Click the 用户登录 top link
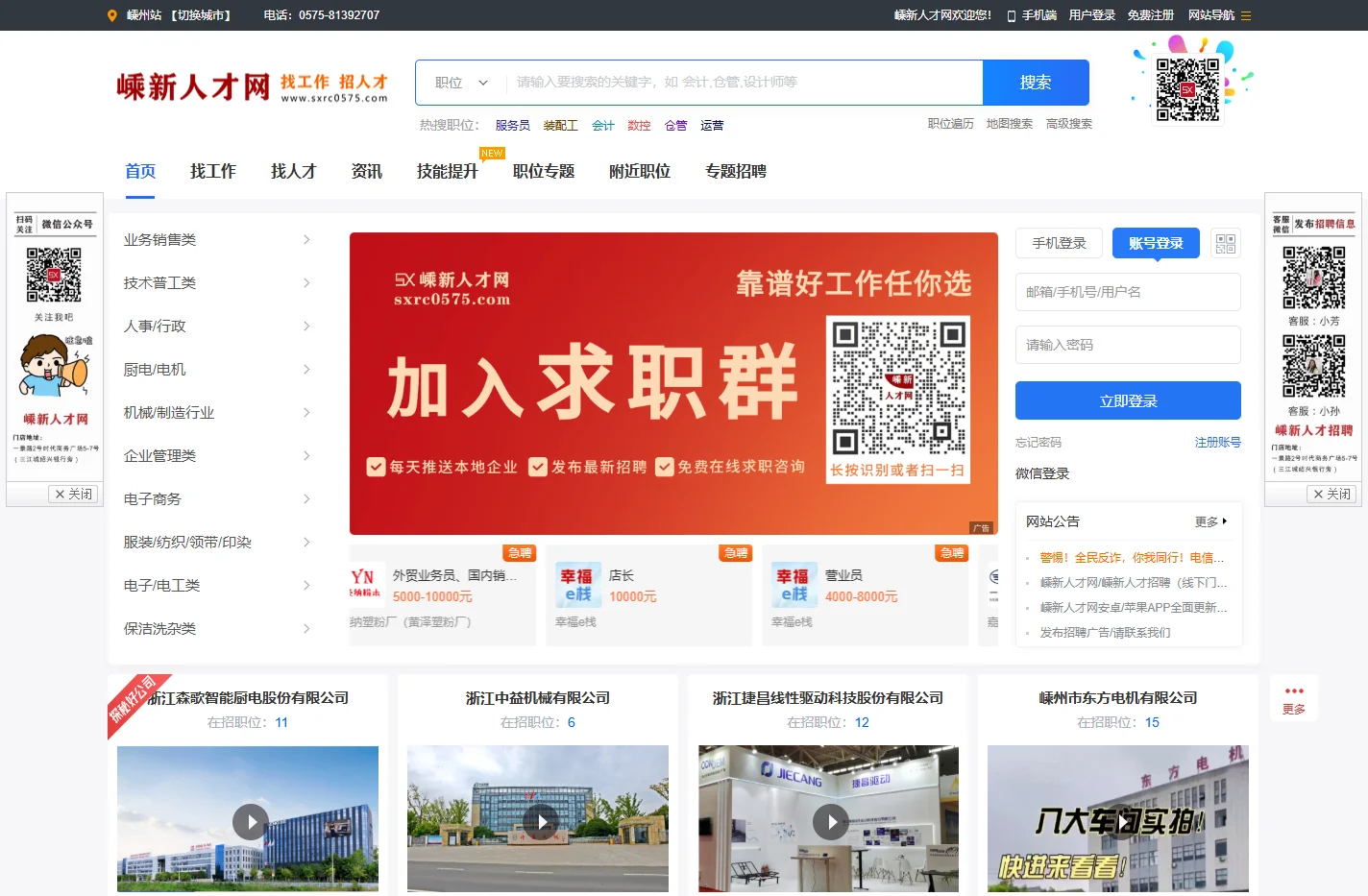The width and height of the screenshot is (1368, 896). pos(1092,15)
